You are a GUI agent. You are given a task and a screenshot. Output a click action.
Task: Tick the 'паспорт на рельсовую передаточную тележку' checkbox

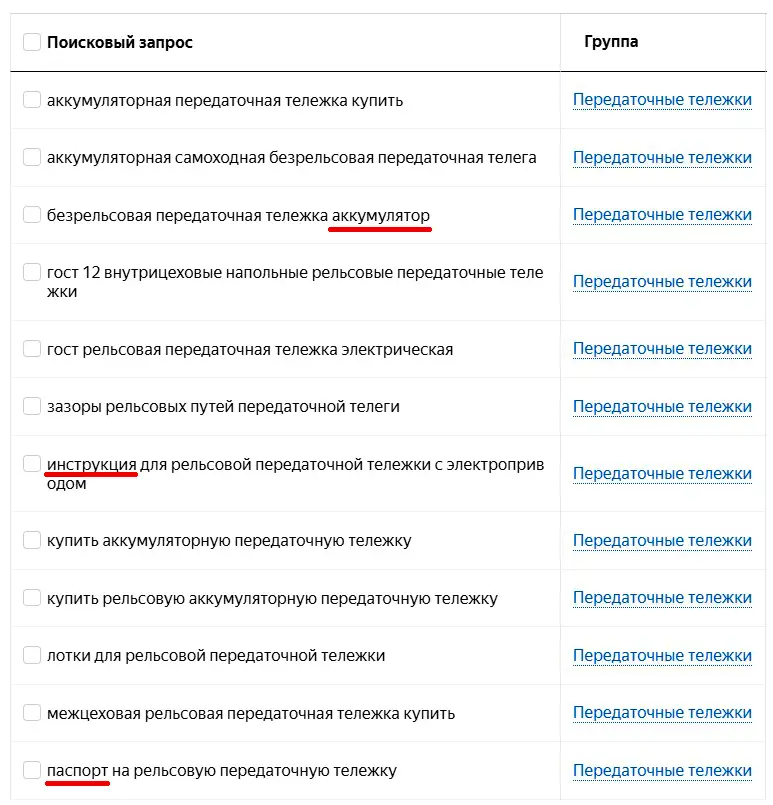click(32, 770)
